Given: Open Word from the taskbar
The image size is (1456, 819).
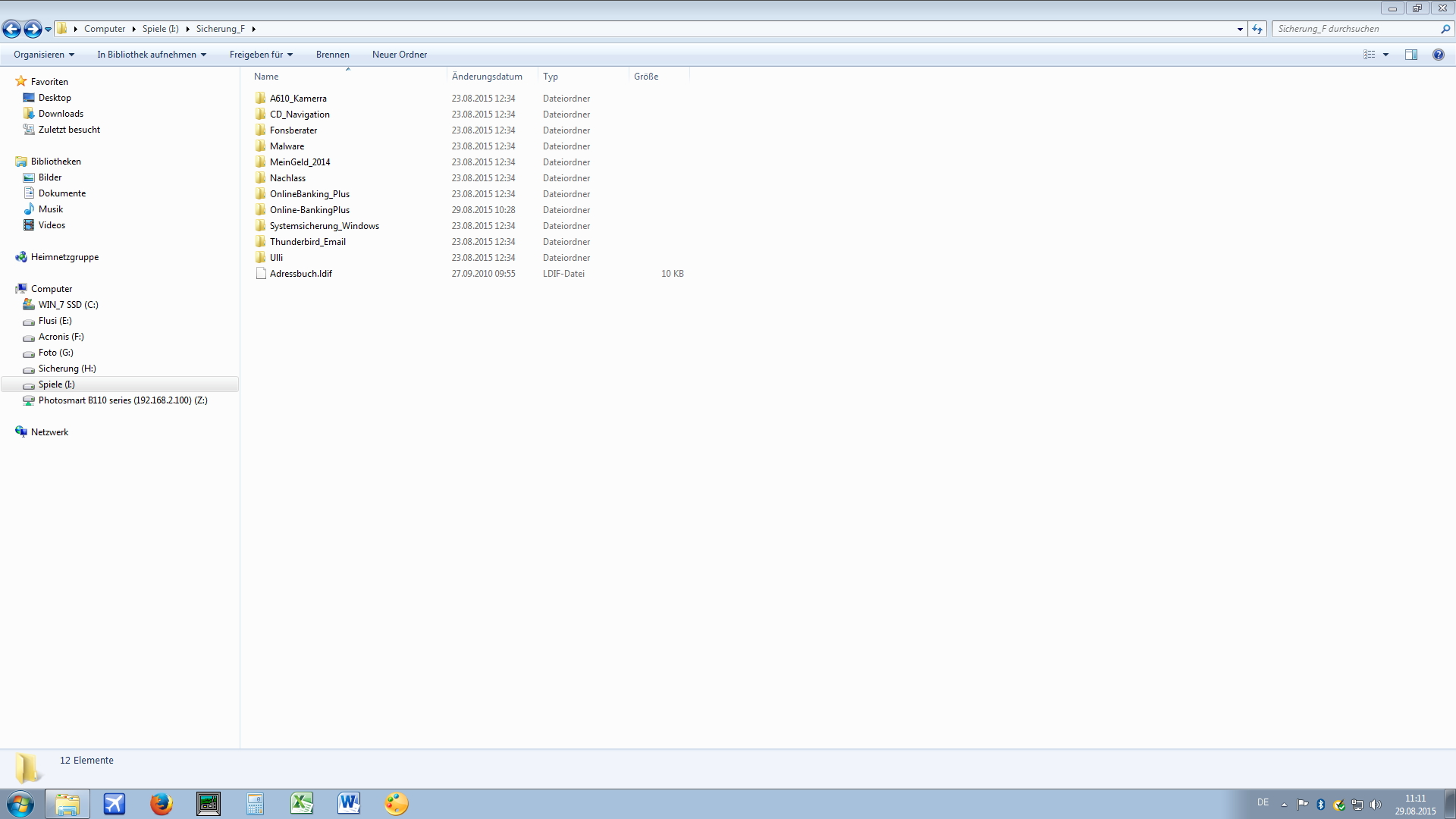Looking at the screenshot, I should [x=349, y=804].
